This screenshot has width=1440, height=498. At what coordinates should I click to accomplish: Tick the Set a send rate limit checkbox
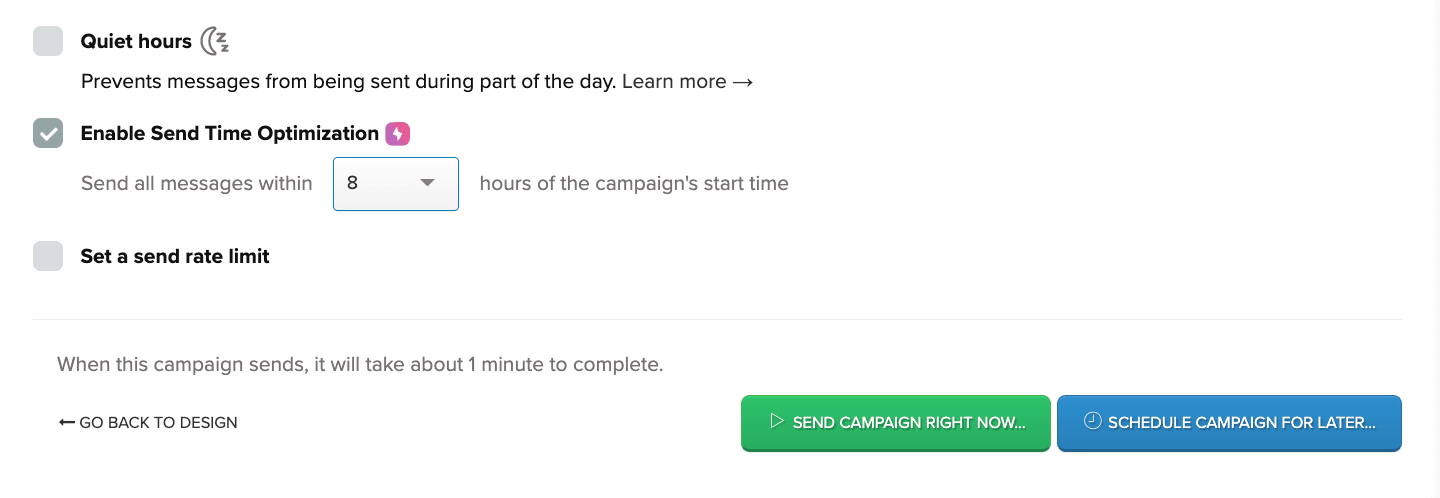pyautogui.click(x=48, y=256)
